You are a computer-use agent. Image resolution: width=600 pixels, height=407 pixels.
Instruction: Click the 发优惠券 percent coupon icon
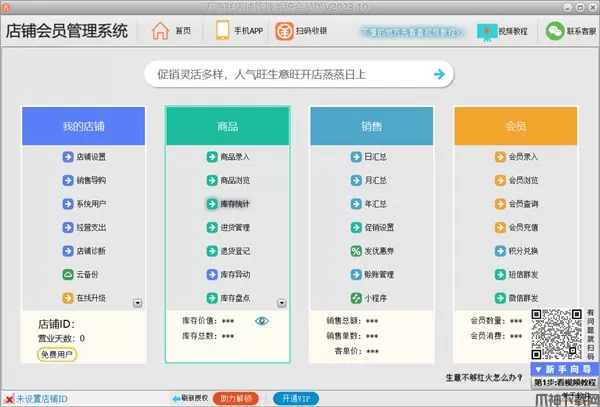[356, 250]
